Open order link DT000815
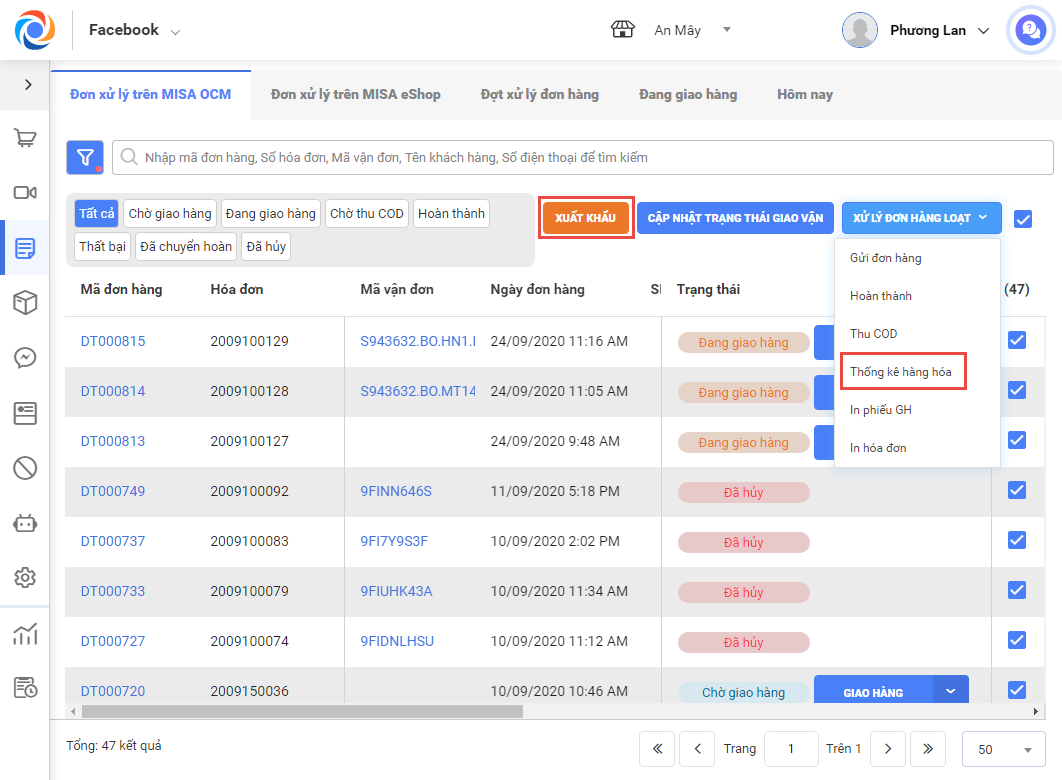The image size is (1062, 780). (113, 341)
